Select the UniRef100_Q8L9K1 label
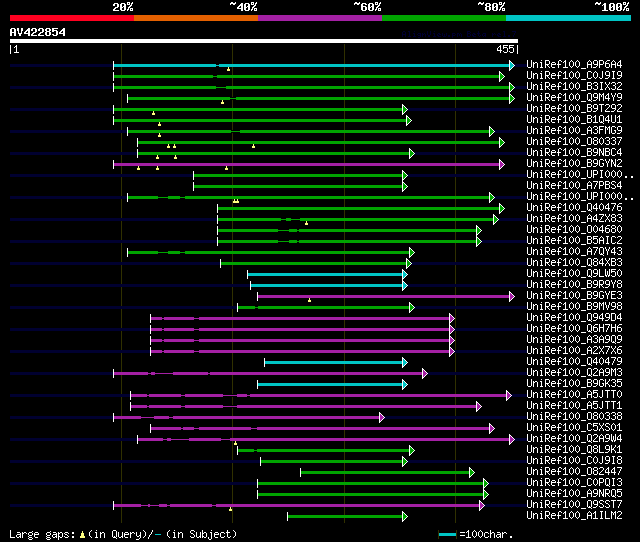The image size is (640, 542). (x=574, y=450)
